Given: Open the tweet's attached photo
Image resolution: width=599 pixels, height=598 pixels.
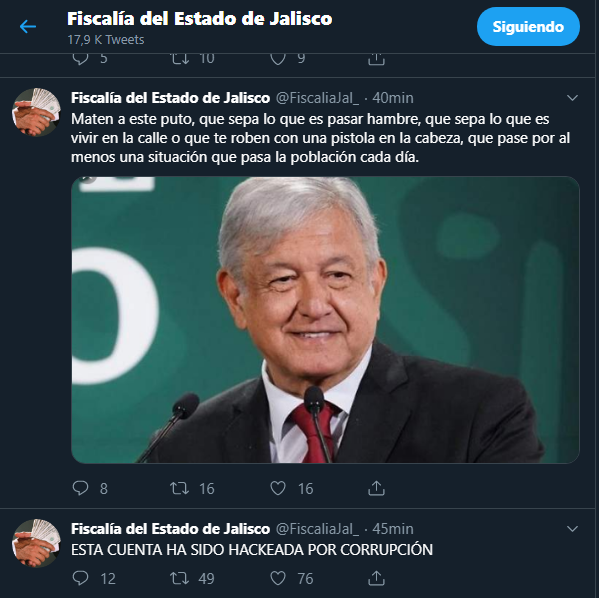Looking at the screenshot, I should pos(325,320).
